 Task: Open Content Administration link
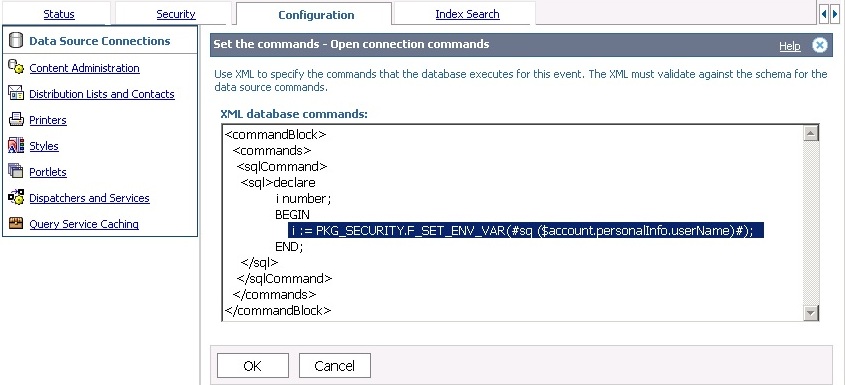click(x=85, y=68)
